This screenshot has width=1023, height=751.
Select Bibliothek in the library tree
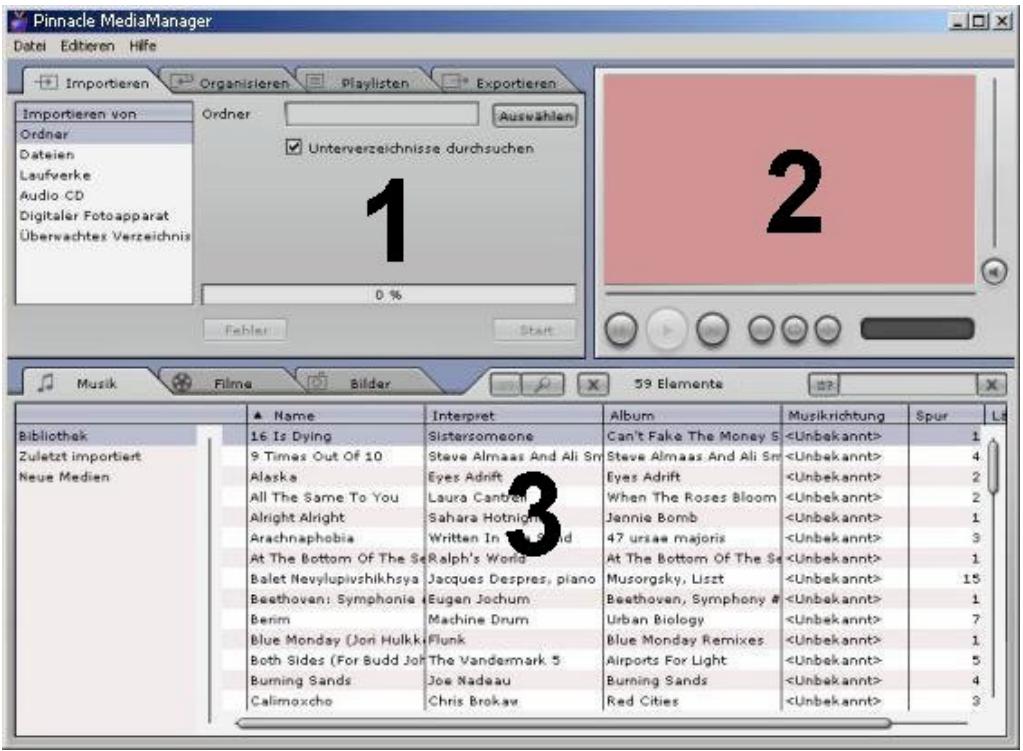106,436
